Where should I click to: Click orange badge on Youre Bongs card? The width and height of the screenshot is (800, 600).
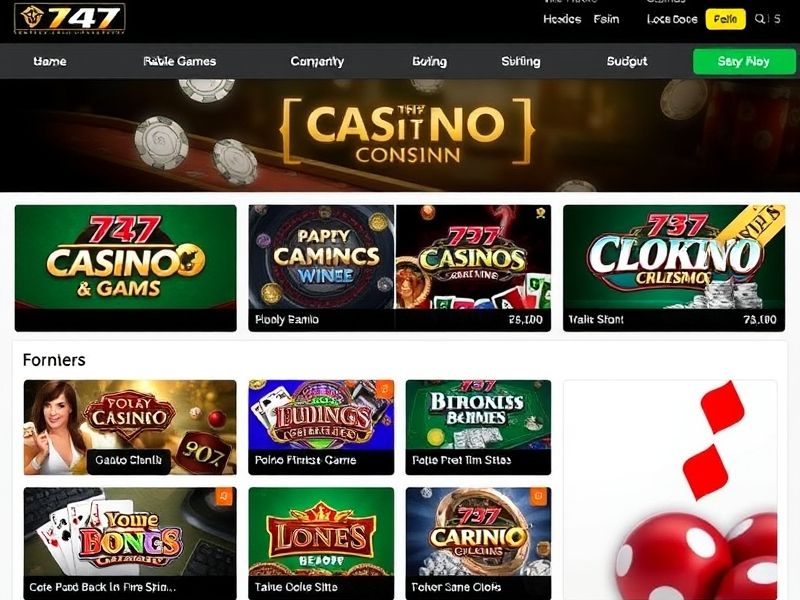pyautogui.click(x=224, y=496)
